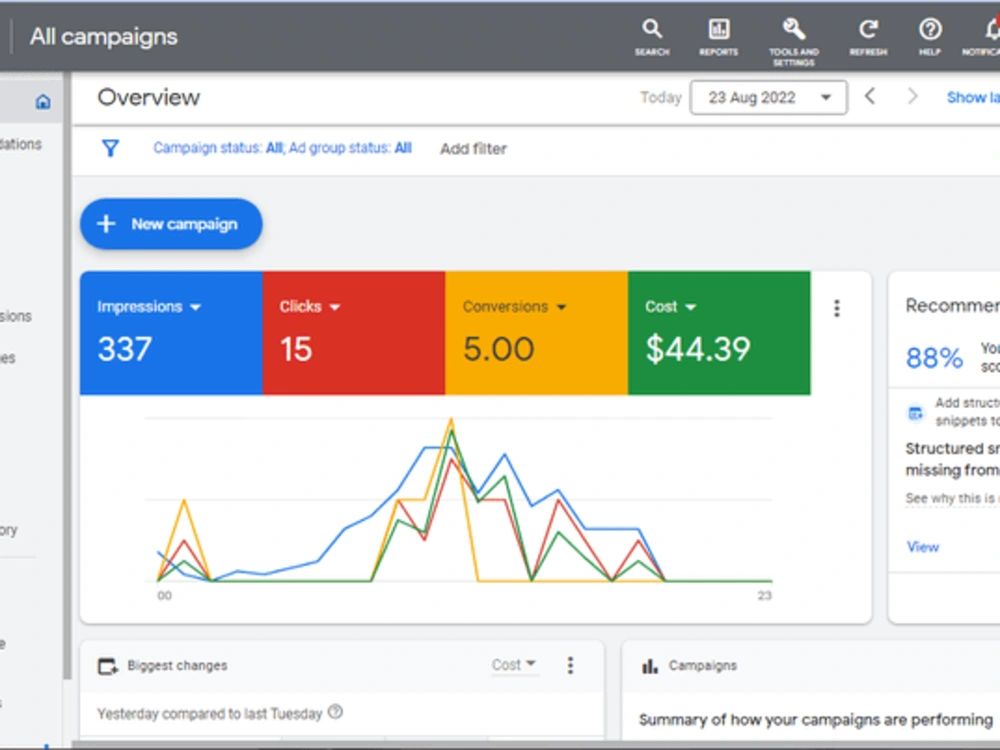
Task: Open the metrics card three-dot menu
Action: pyautogui.click(x=837, y=309)
